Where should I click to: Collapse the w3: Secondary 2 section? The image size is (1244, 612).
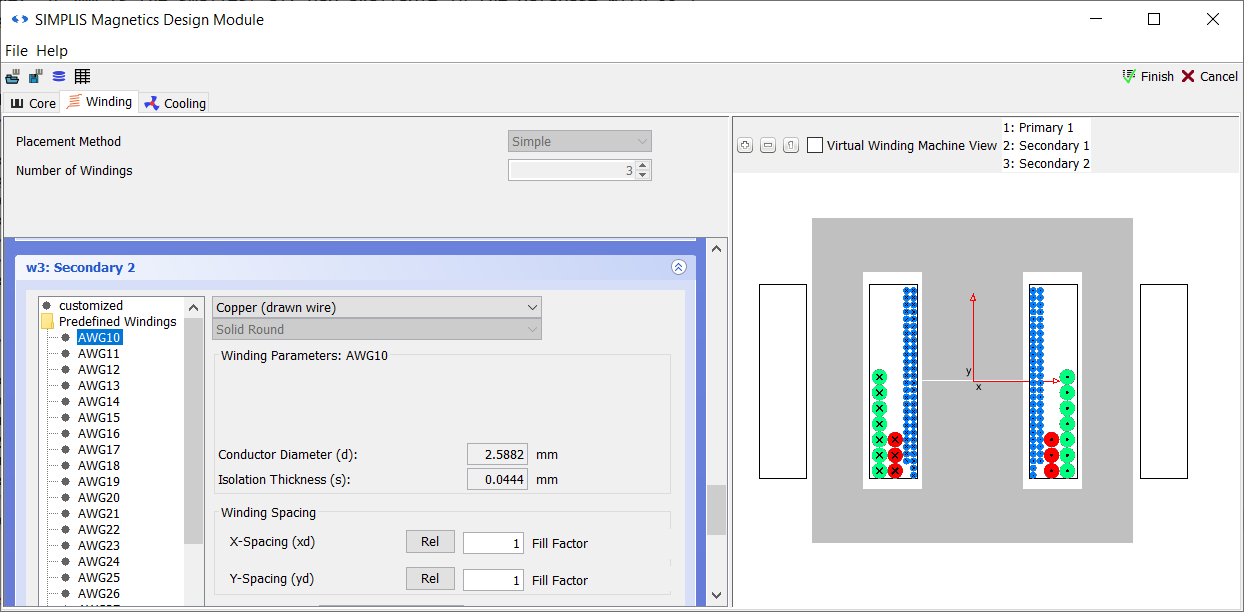click(678, 267)
